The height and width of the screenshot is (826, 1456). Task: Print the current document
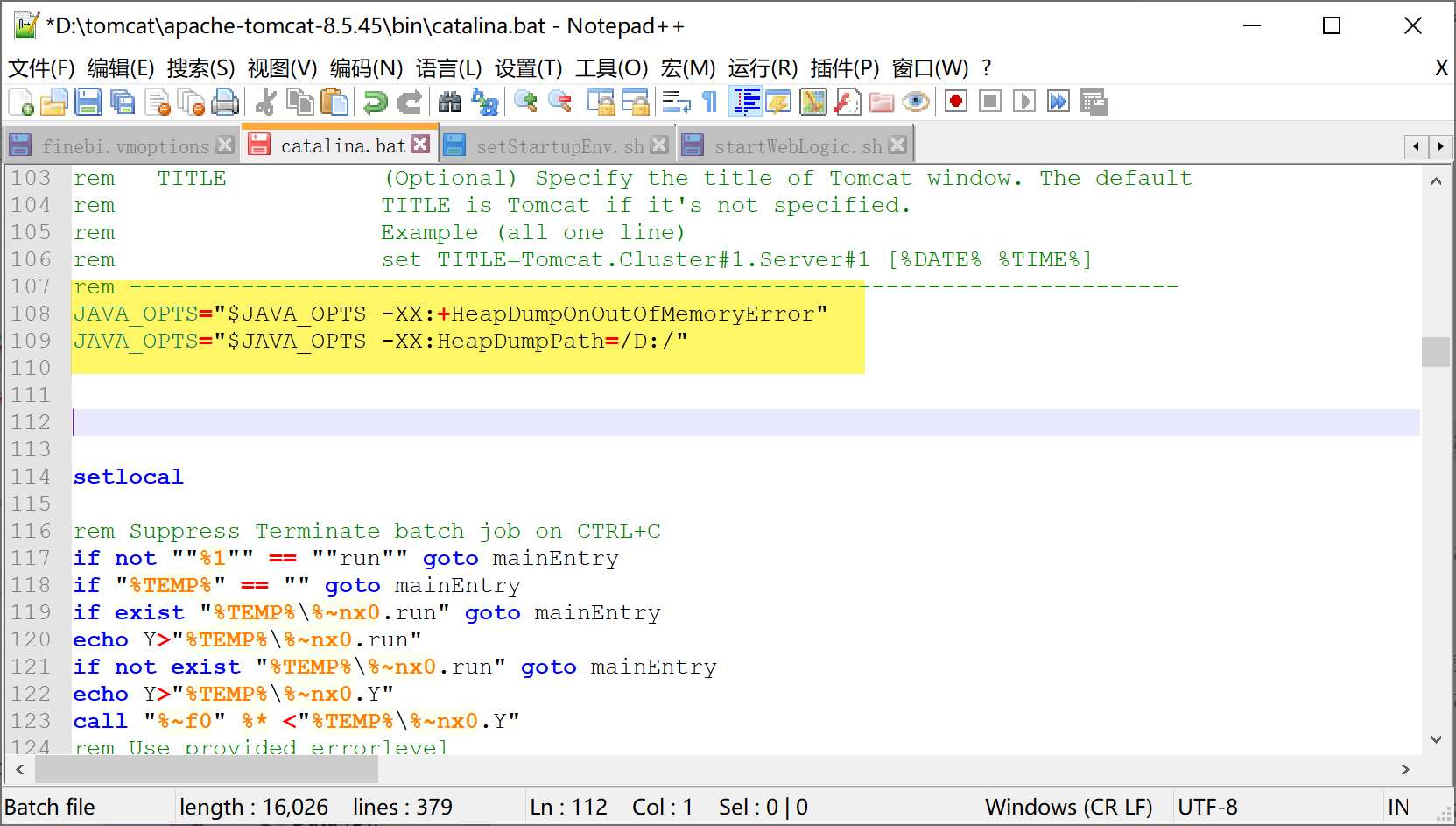coord(225,102)
